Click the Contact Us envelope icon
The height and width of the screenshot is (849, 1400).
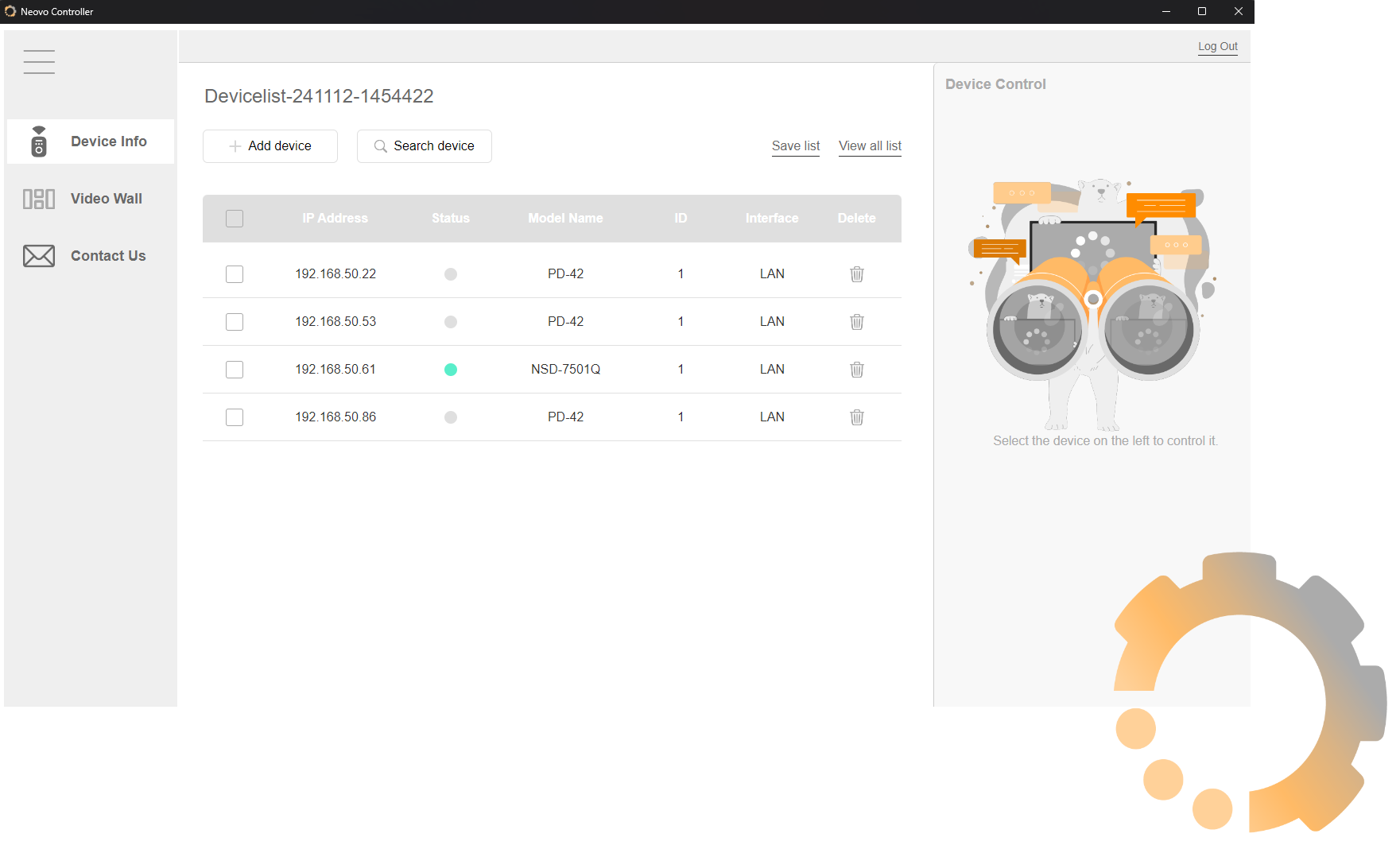[x=39, y=256]
